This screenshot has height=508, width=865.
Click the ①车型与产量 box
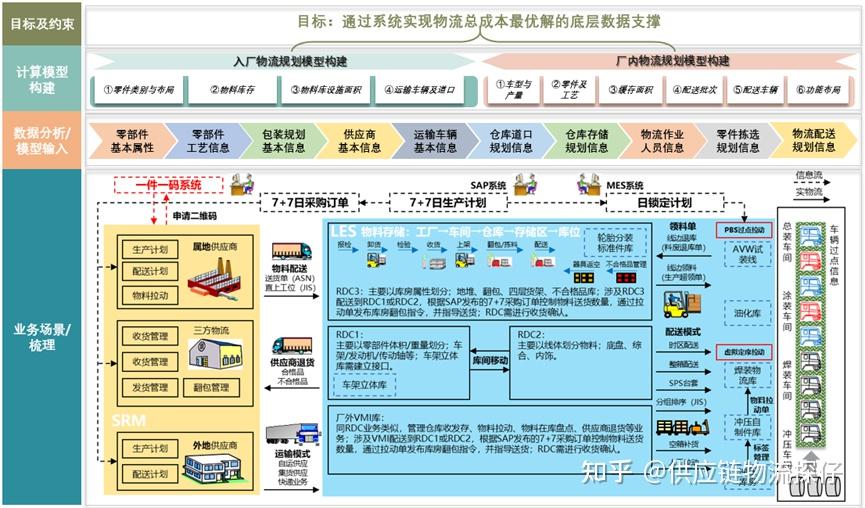tap(513, 90)
